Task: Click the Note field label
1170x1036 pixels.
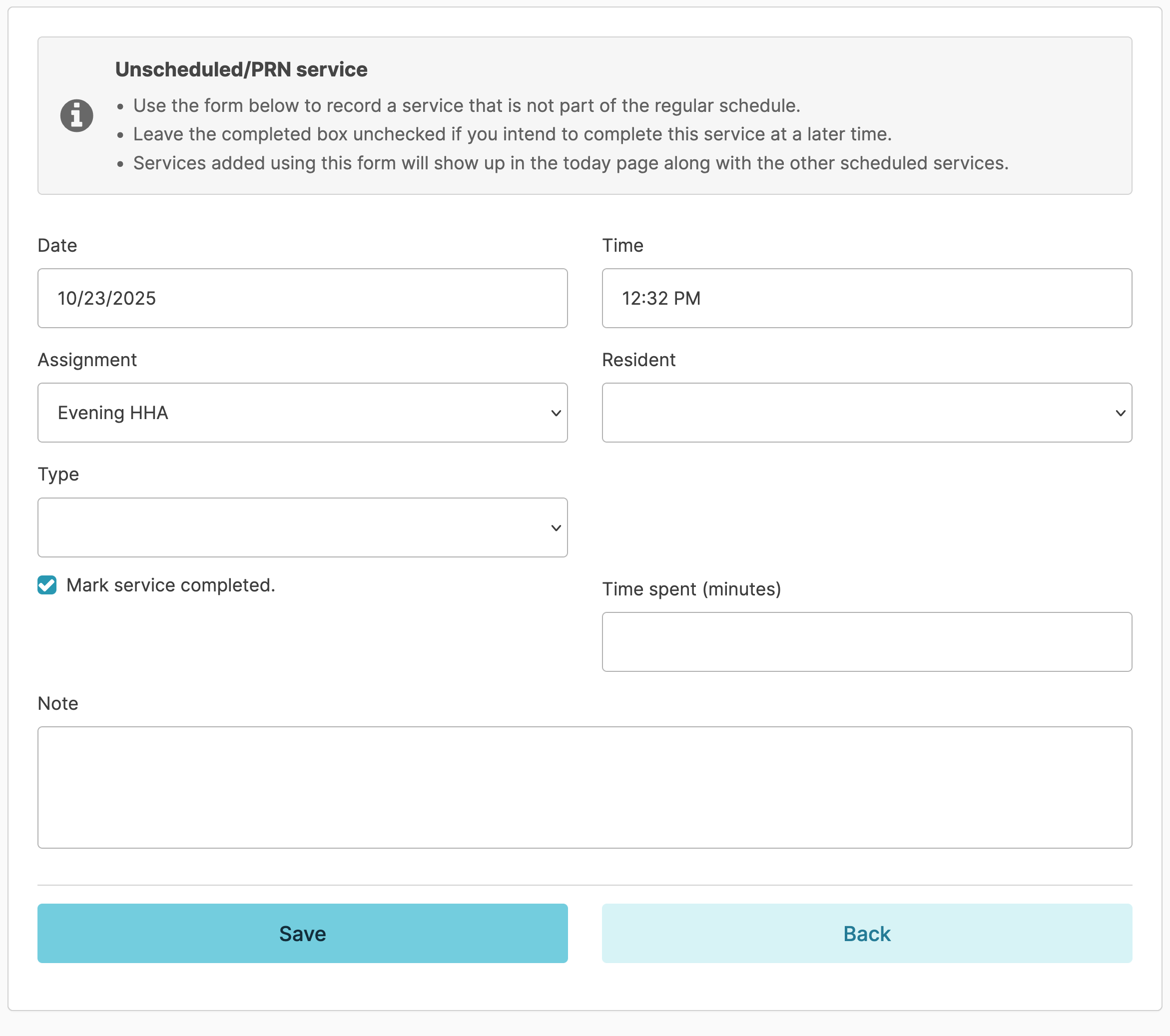Action: (x=58, y=703)
